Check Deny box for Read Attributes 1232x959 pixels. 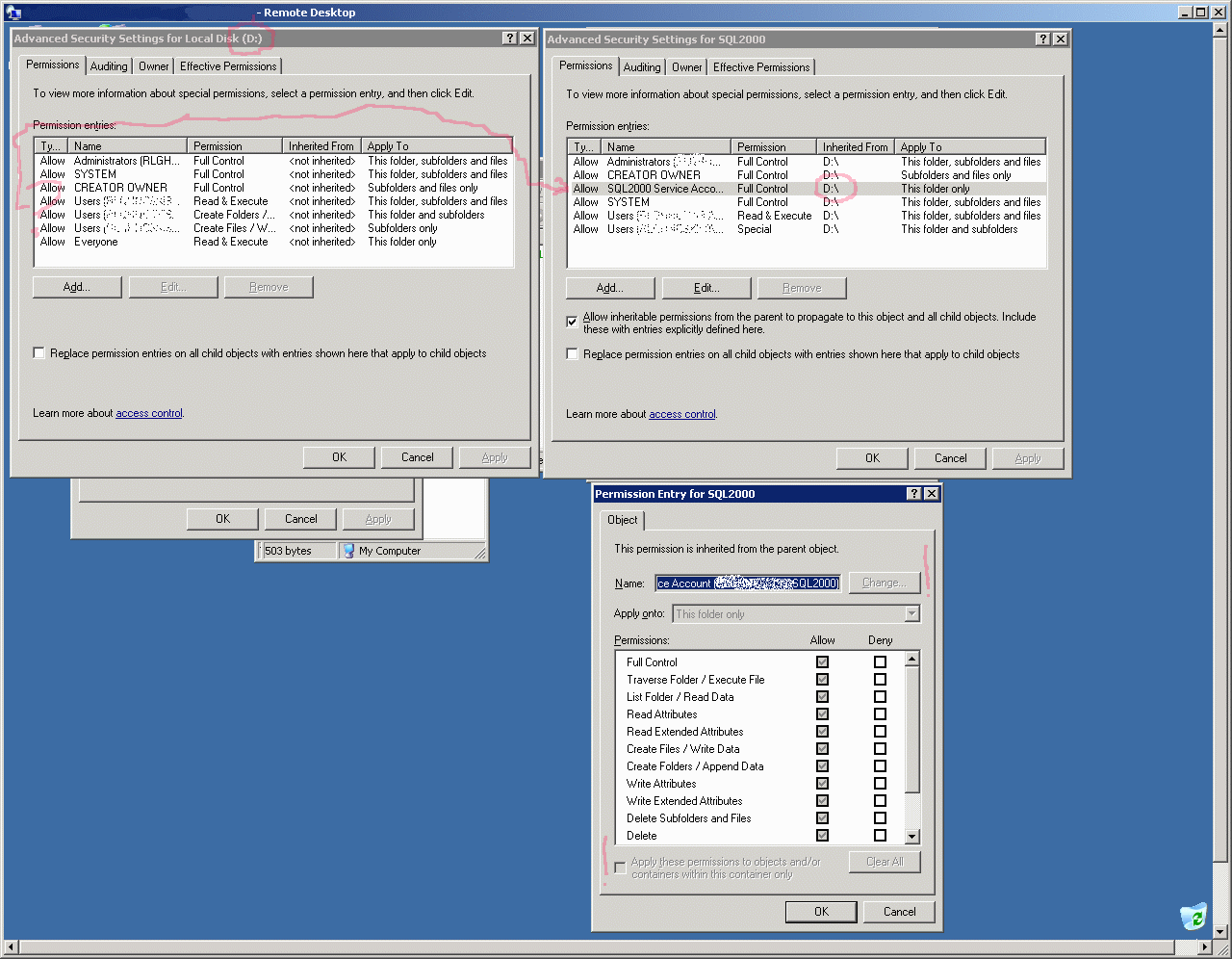click(x=880, y=714)
